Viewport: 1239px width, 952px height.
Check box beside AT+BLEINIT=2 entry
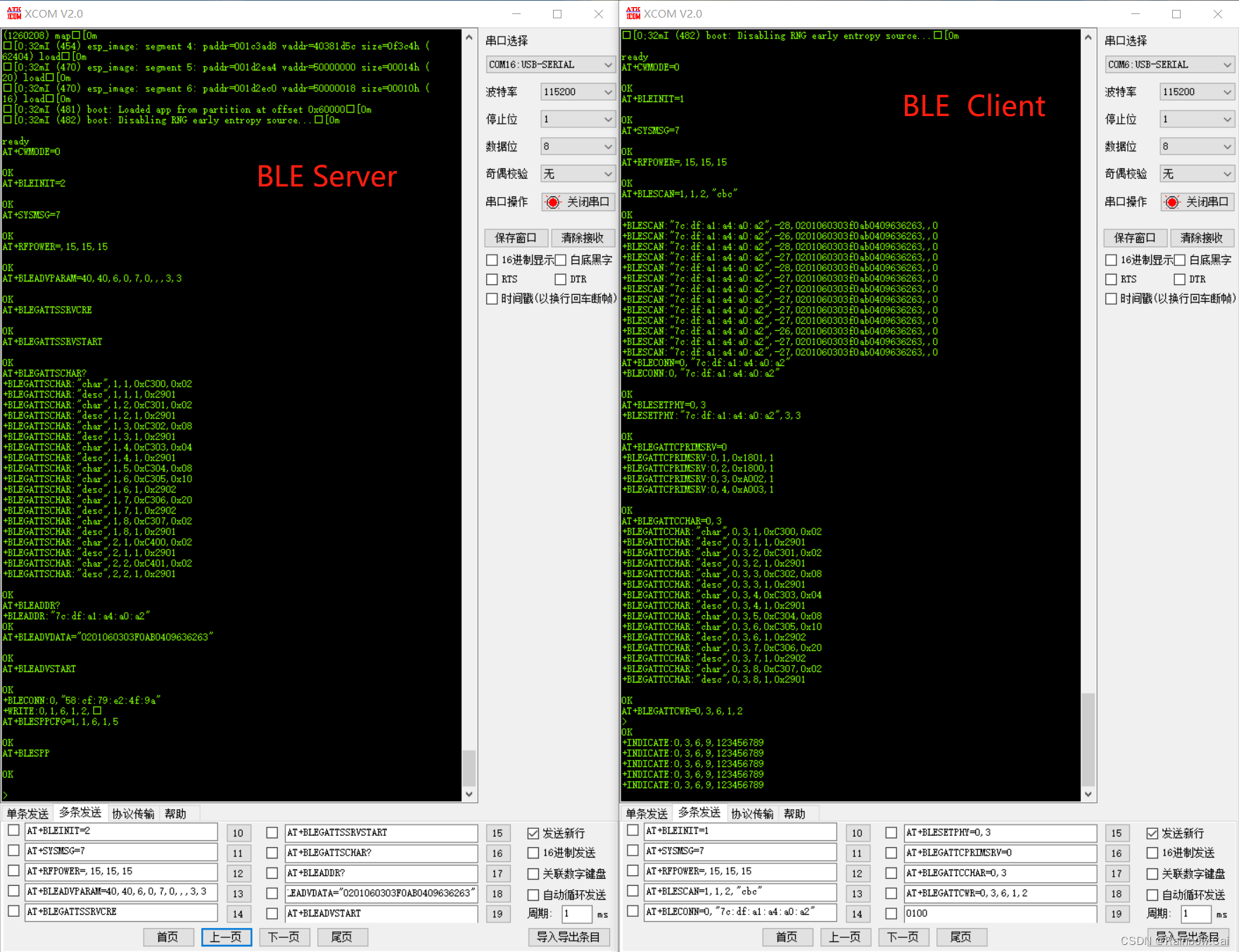pos(13,830)
